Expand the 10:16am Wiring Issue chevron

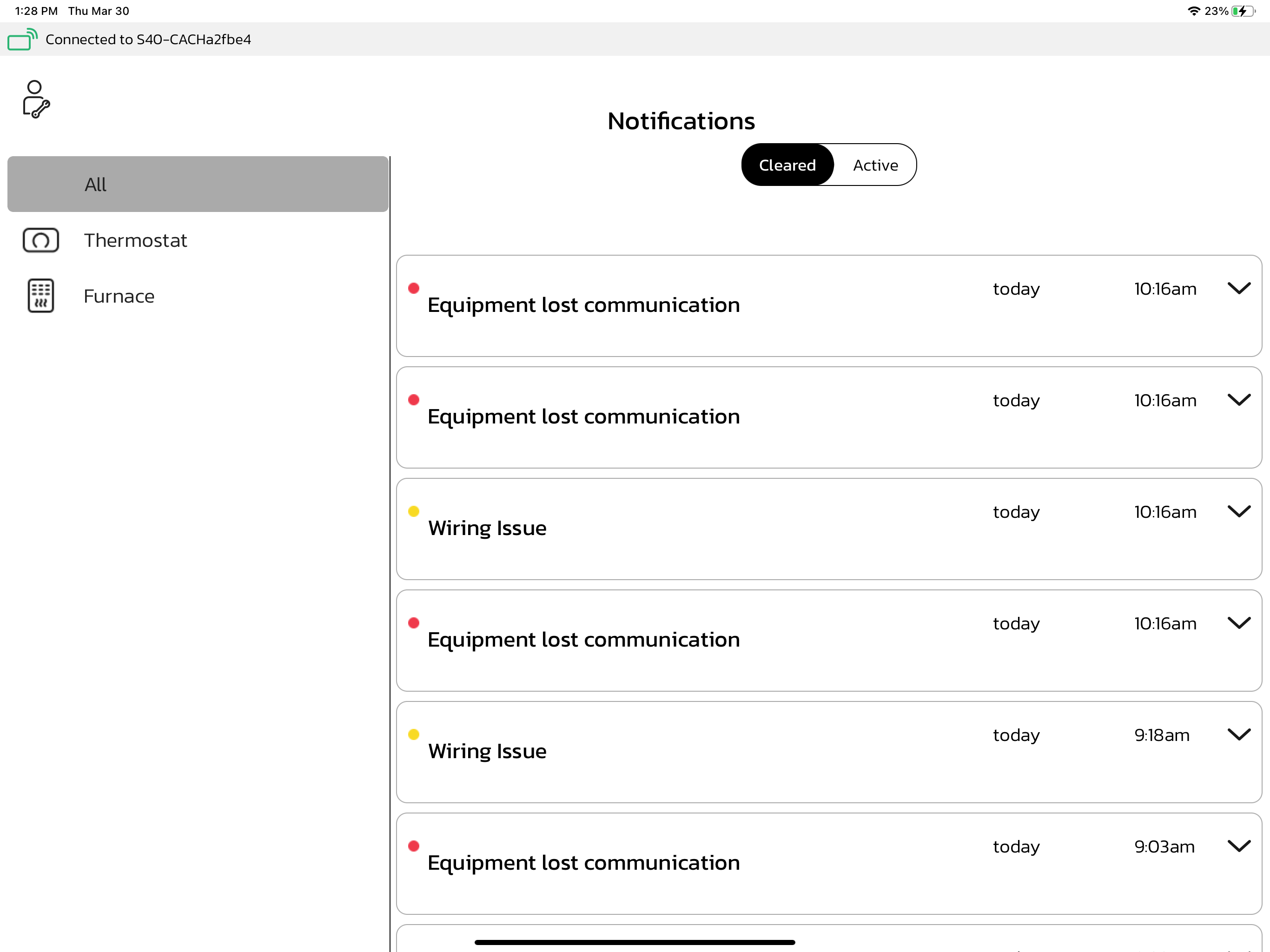[1238, 511]
